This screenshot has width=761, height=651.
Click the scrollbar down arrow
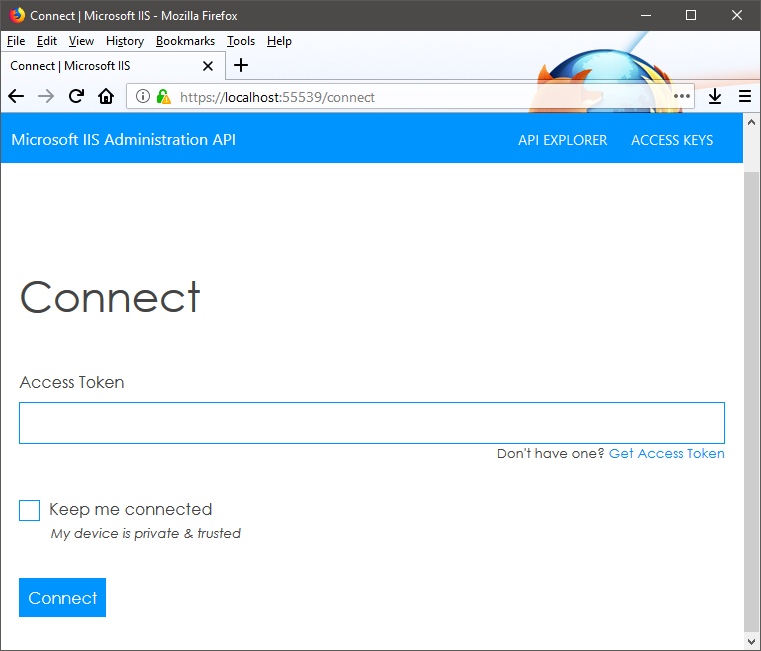(x=752, y=640)
